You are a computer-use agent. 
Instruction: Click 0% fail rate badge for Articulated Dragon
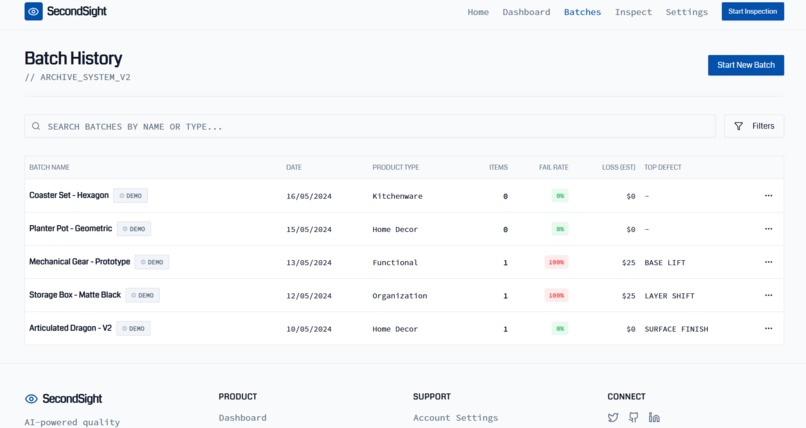click(x=560, y=329)
